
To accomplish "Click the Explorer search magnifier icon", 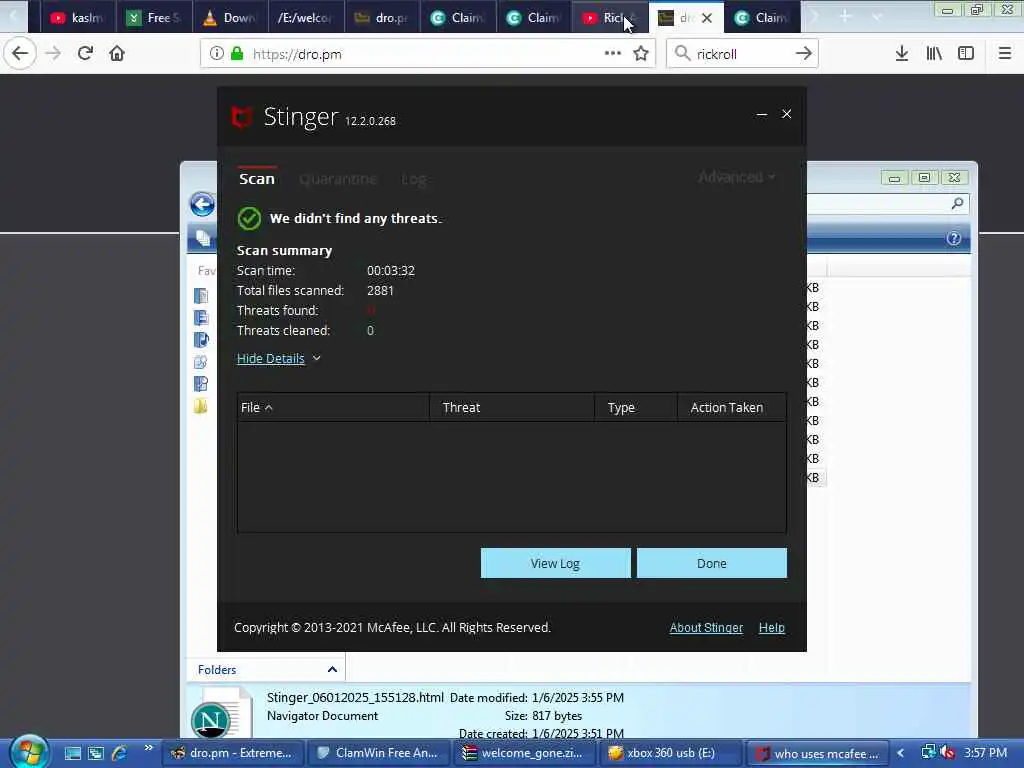I will (957, 203).
